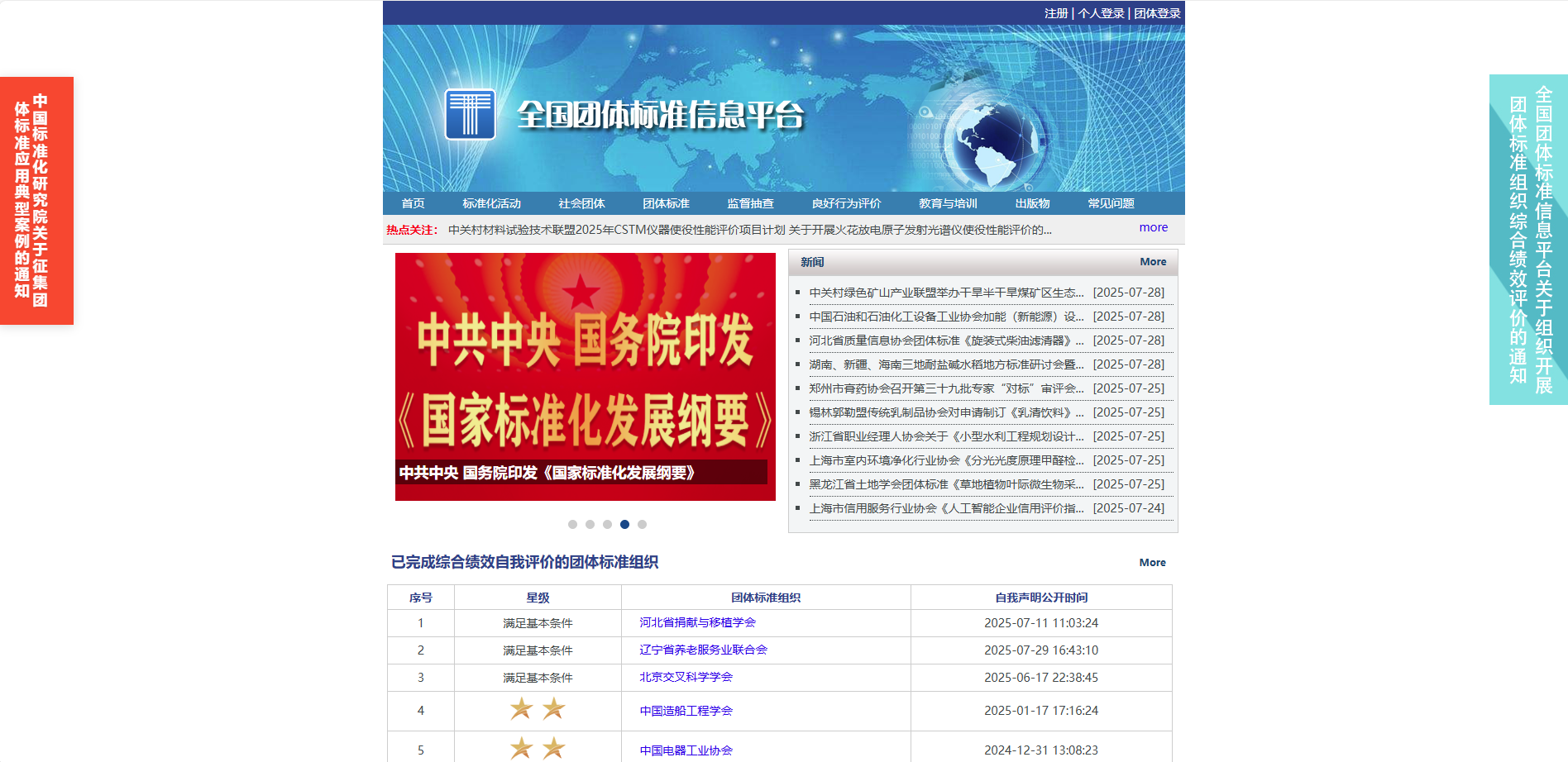Image resolution: width=1568 pixels, height=762 pixels.
Task: Expand the news panel via its More link
Action: click(1153, 261)
